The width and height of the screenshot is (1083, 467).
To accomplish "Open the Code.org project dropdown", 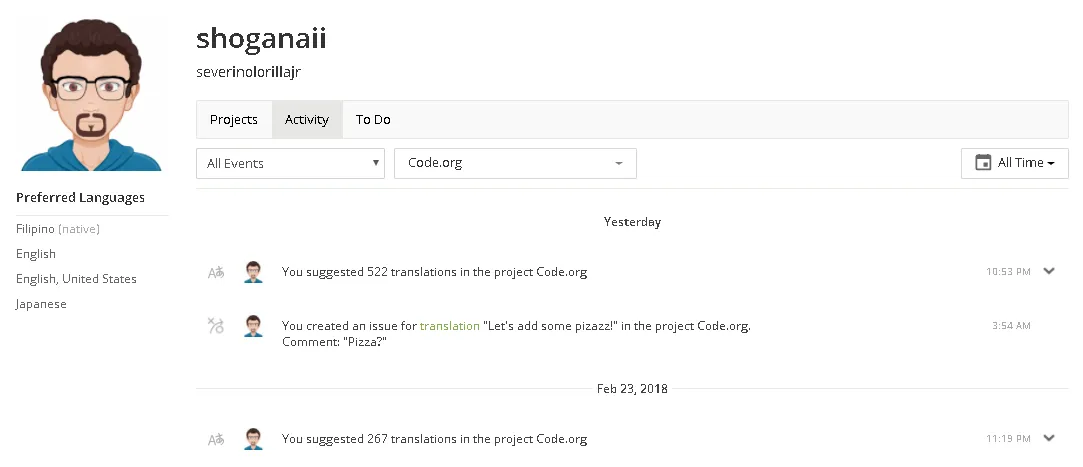I will [x=515, y=164].
